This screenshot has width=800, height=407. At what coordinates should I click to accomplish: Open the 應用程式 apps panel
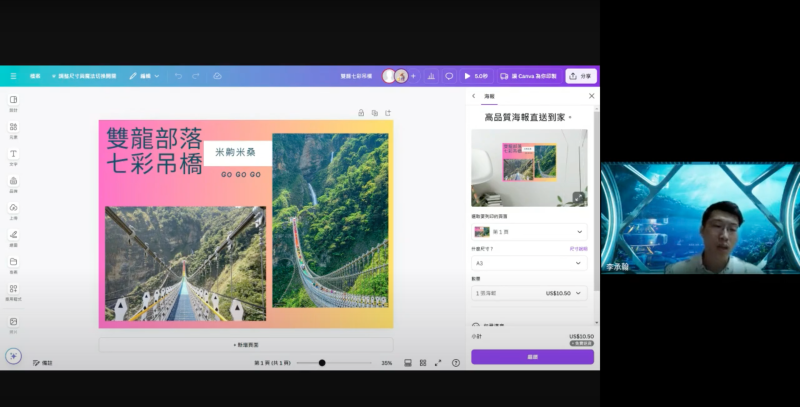(x=13, y=292)
